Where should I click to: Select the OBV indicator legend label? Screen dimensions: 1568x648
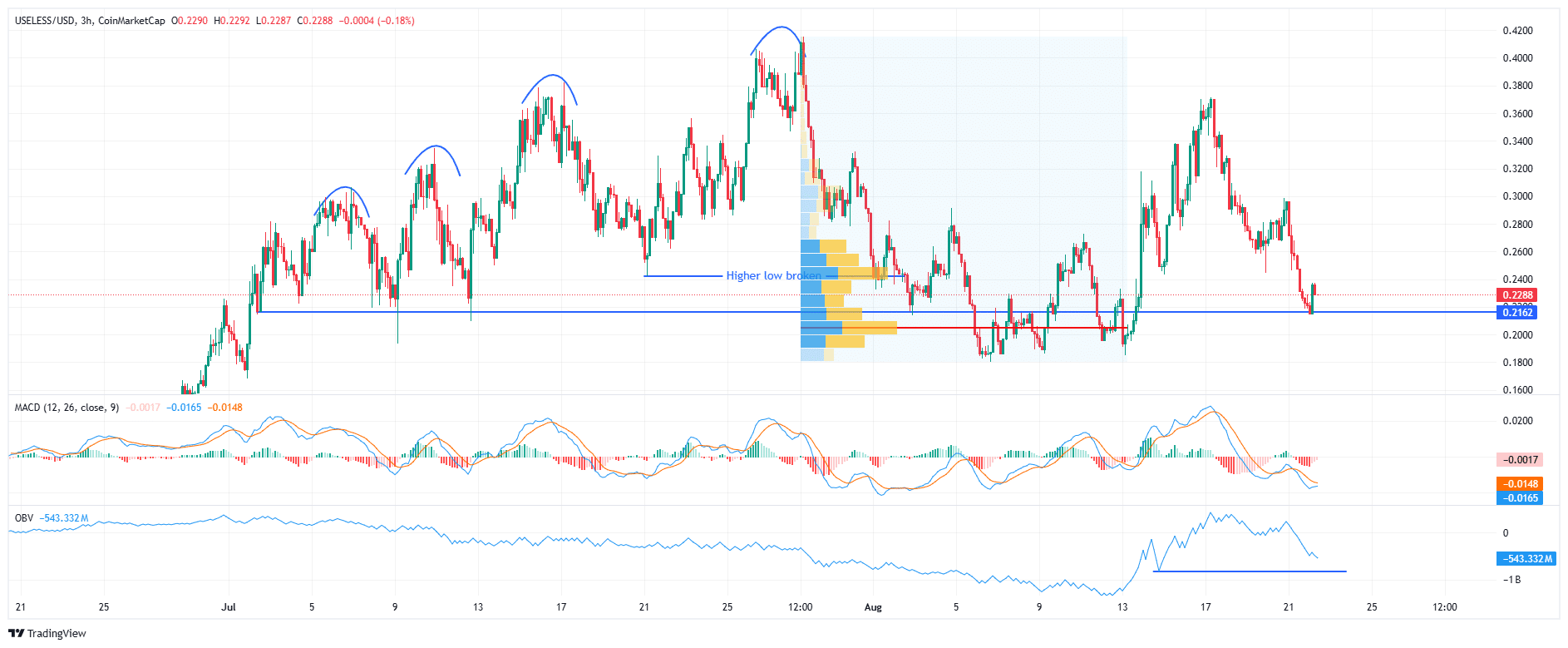[x=24, y=518]
